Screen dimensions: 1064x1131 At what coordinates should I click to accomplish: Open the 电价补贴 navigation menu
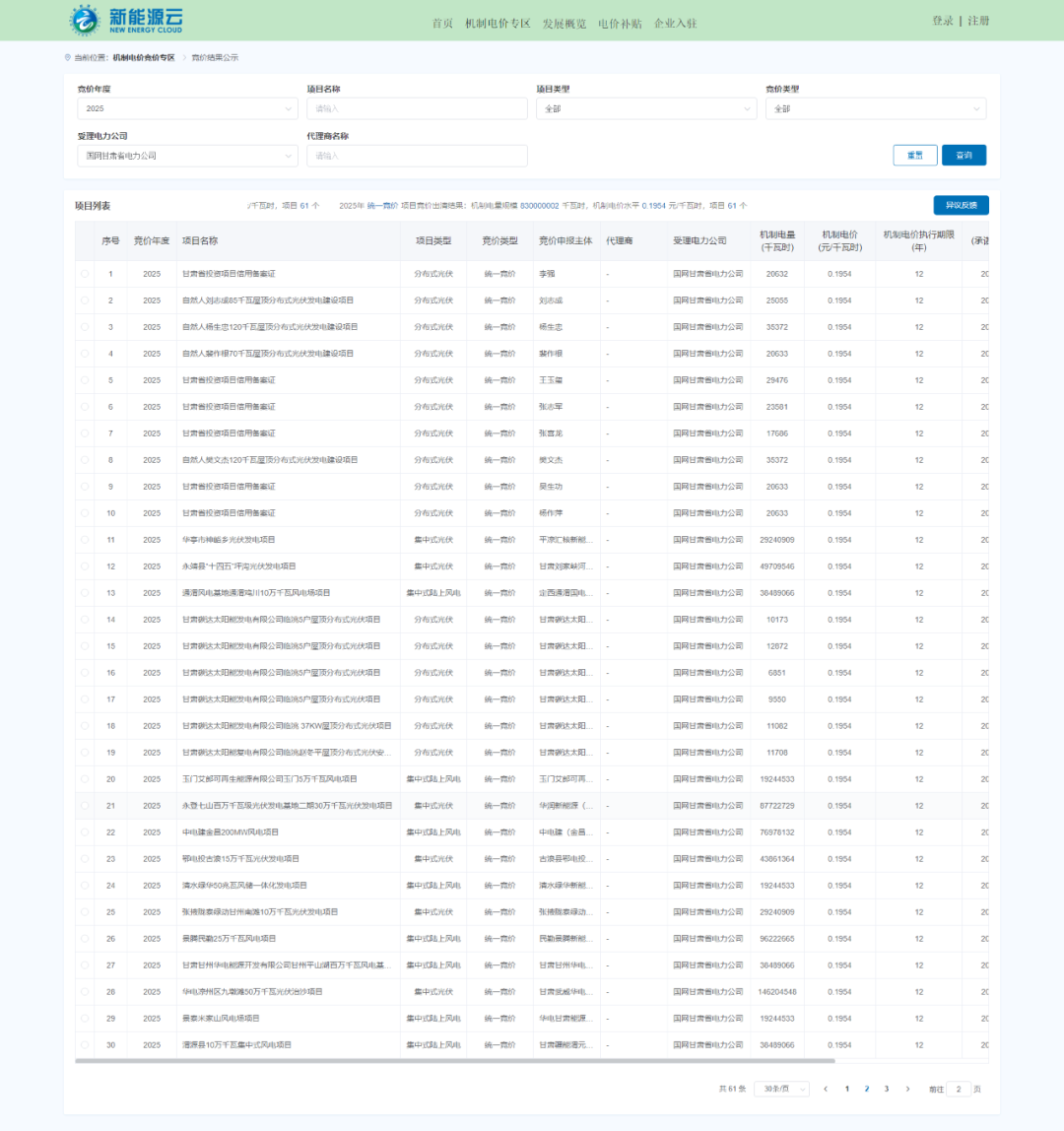[x=620, y=24]
